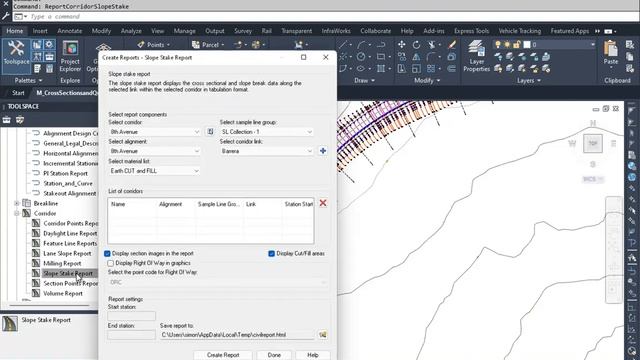Remove corridor with the red X icon

click(x=323, y=203)
